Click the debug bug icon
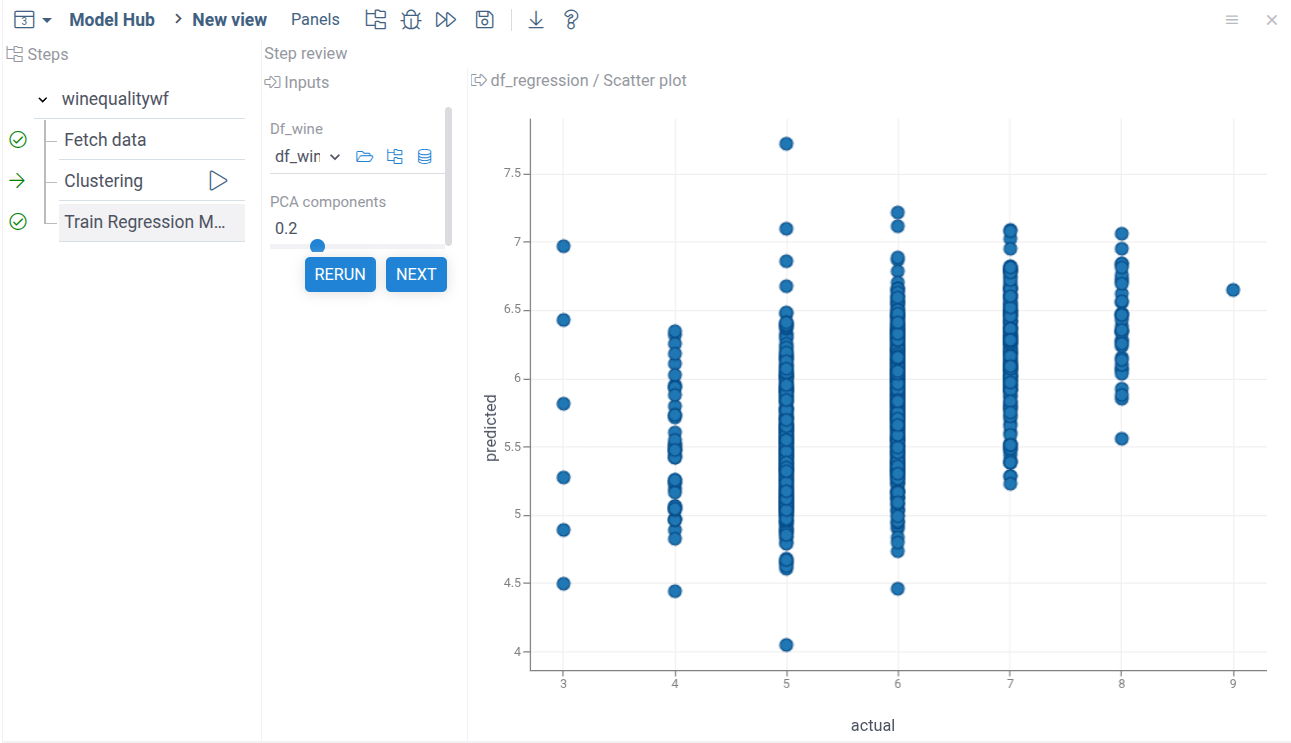 pyautogui.click(x=411, y=20)
